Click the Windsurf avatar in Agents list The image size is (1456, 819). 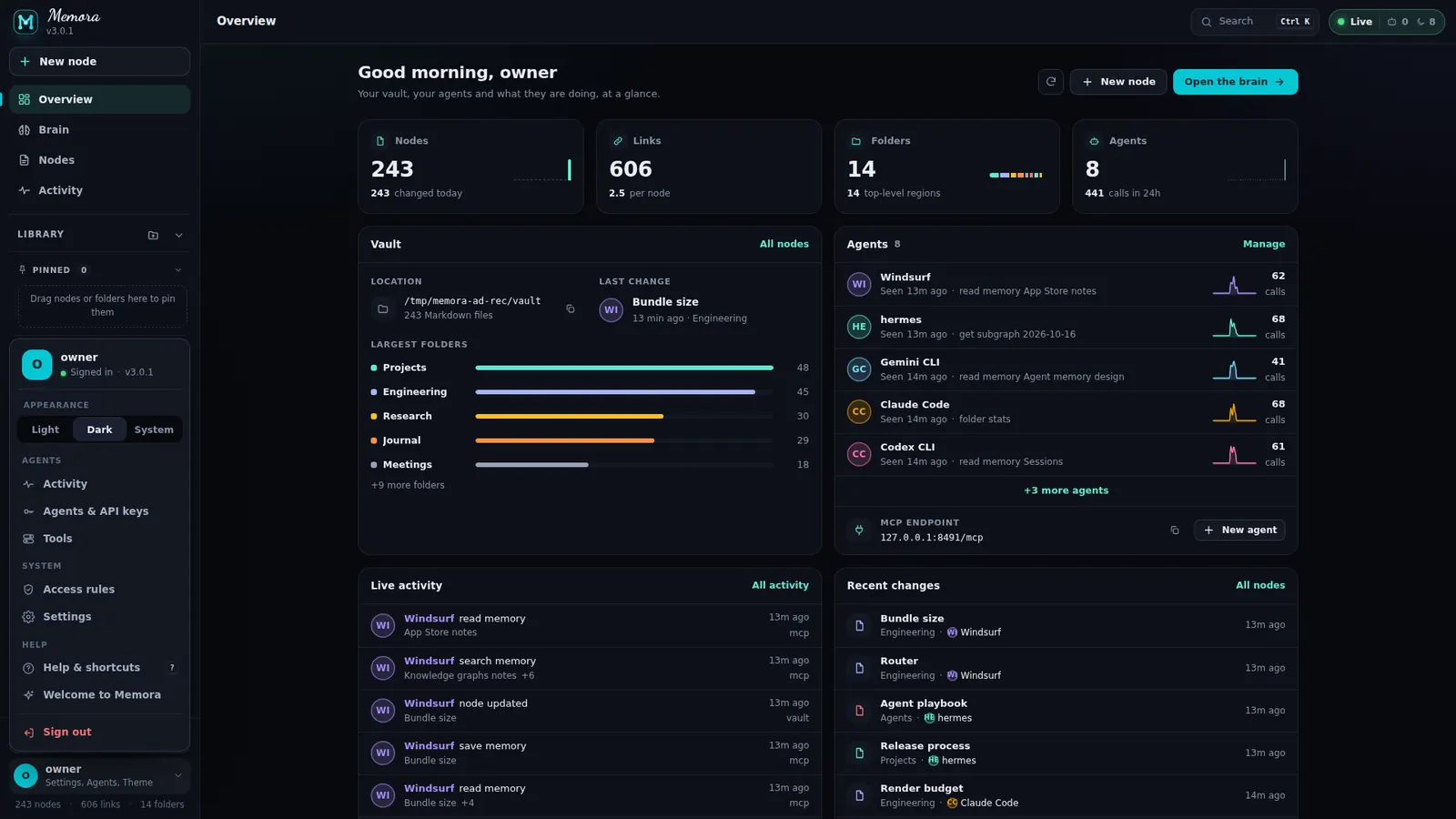[859, 284]
